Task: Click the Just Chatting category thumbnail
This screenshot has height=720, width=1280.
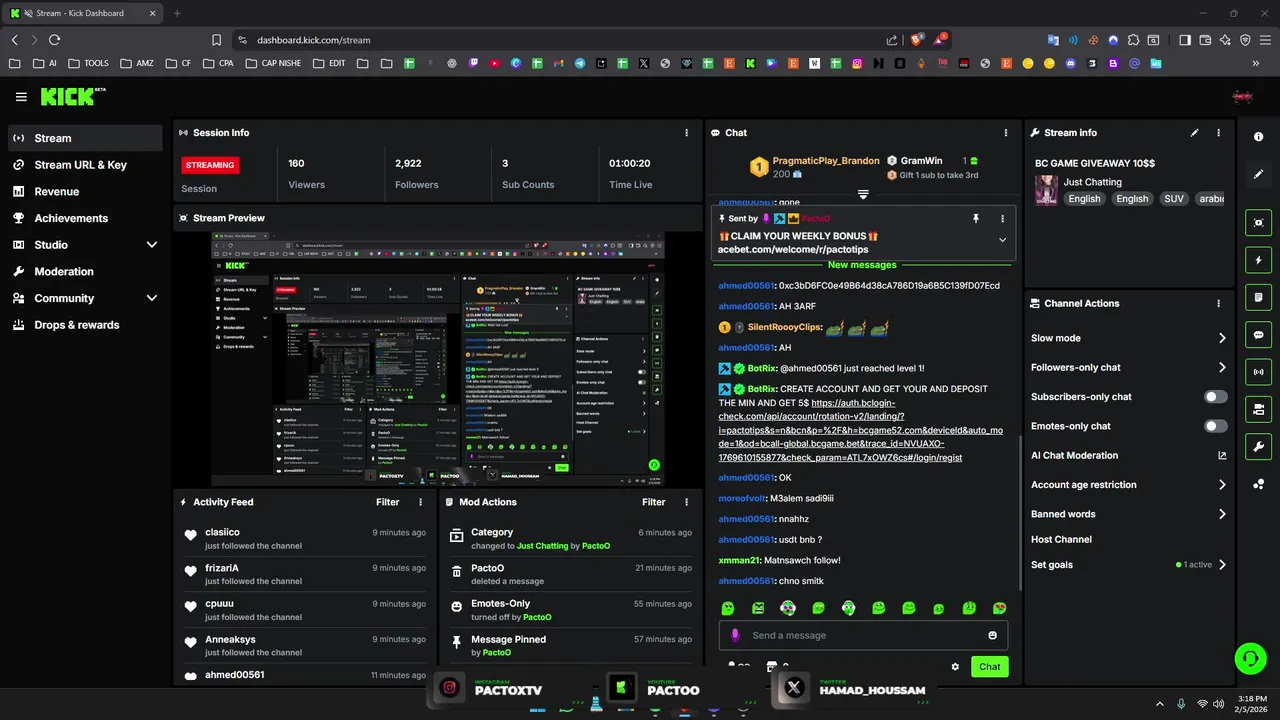Action: pyautogui.click(x=1047, y=190)
